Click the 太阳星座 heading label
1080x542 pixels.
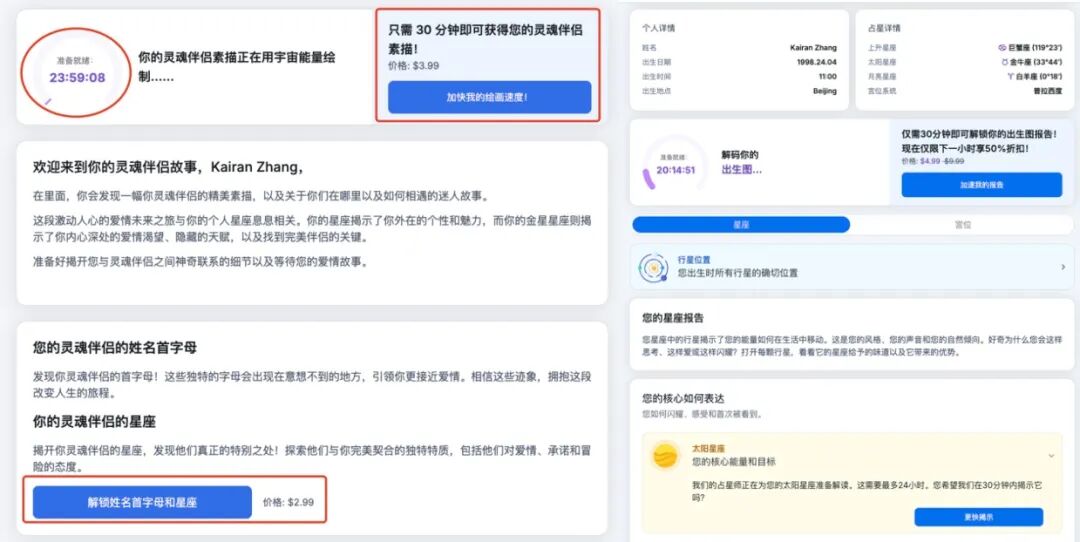coord(707,449)
